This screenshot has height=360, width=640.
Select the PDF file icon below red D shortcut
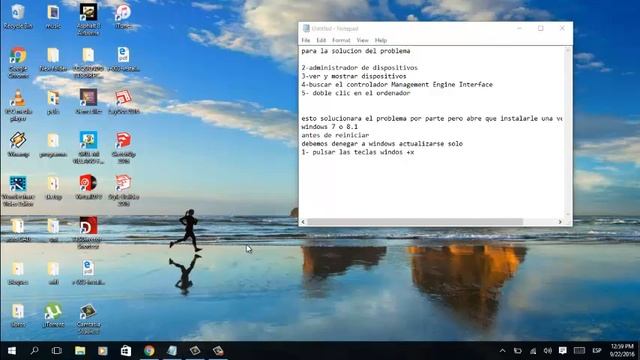[88, 273]
